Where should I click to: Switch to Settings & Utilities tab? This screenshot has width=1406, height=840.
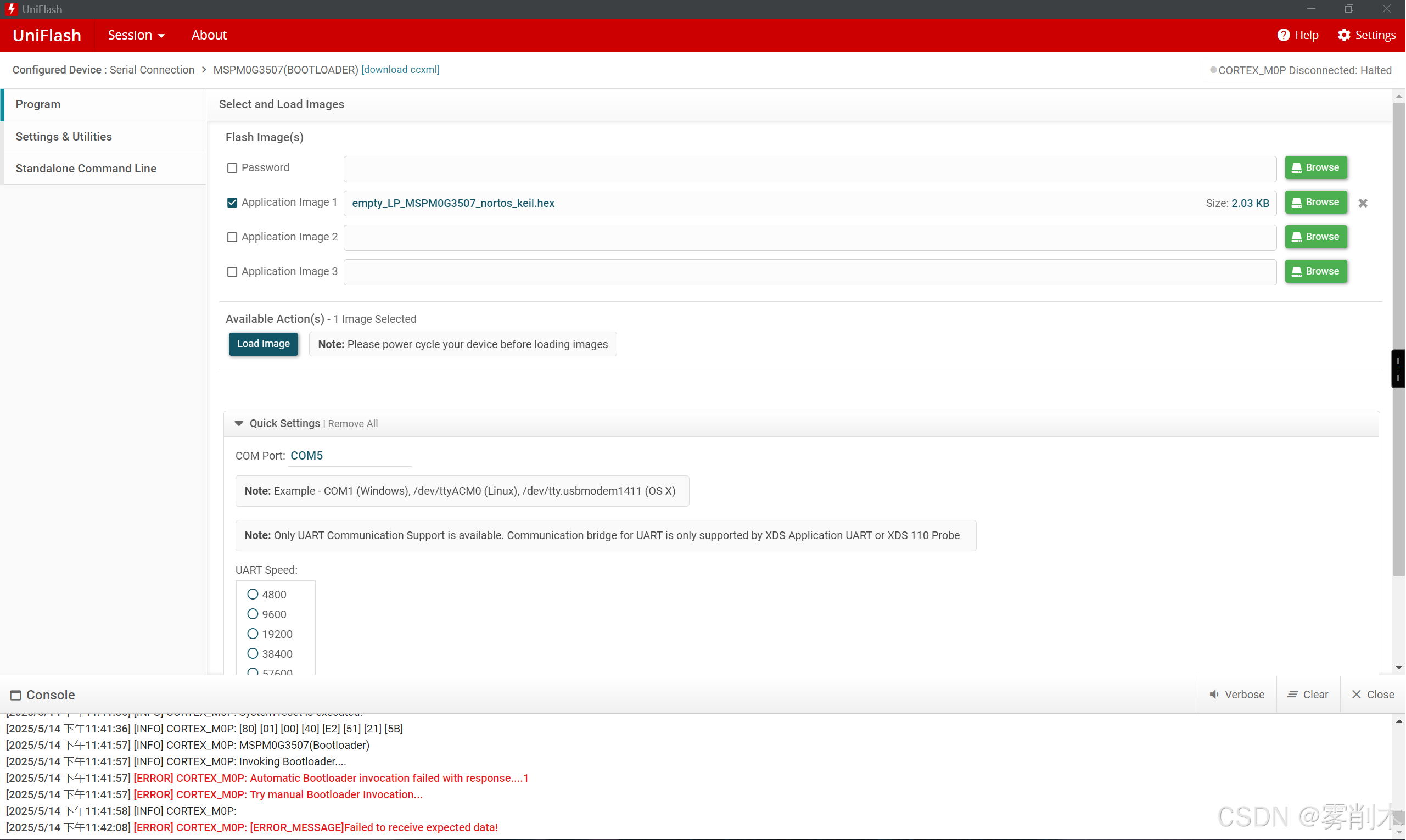[x=104, y=136]
